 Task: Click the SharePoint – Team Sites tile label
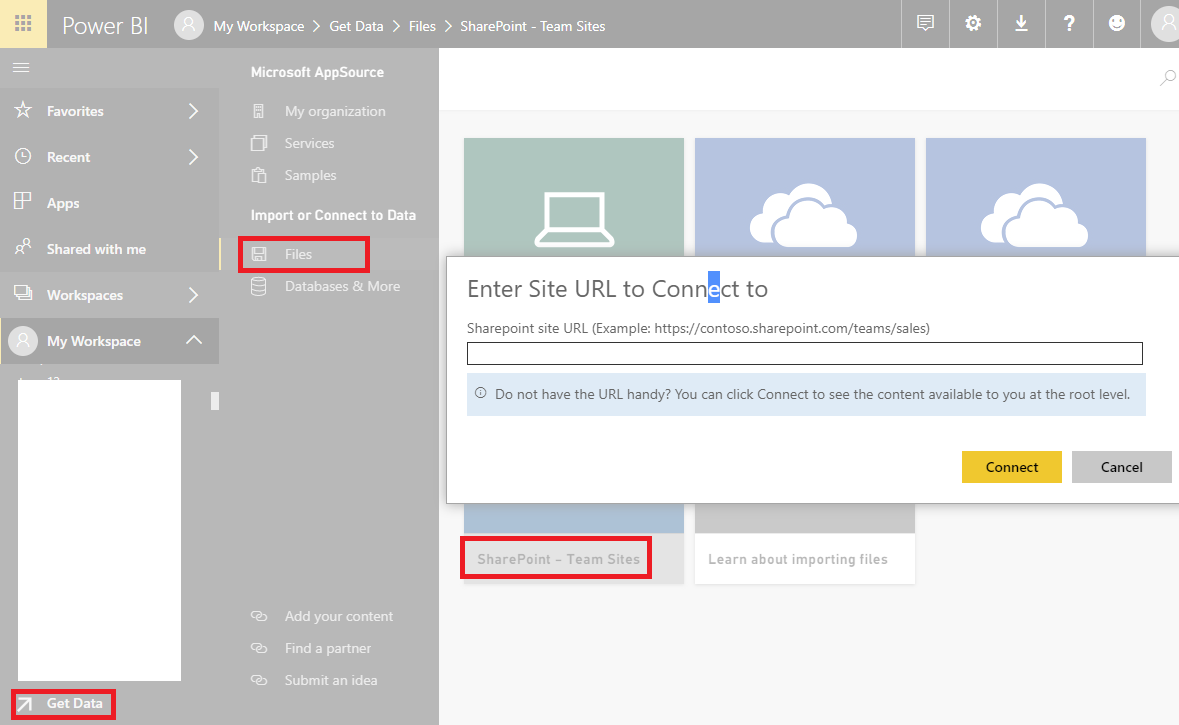[x=558, y=559]
